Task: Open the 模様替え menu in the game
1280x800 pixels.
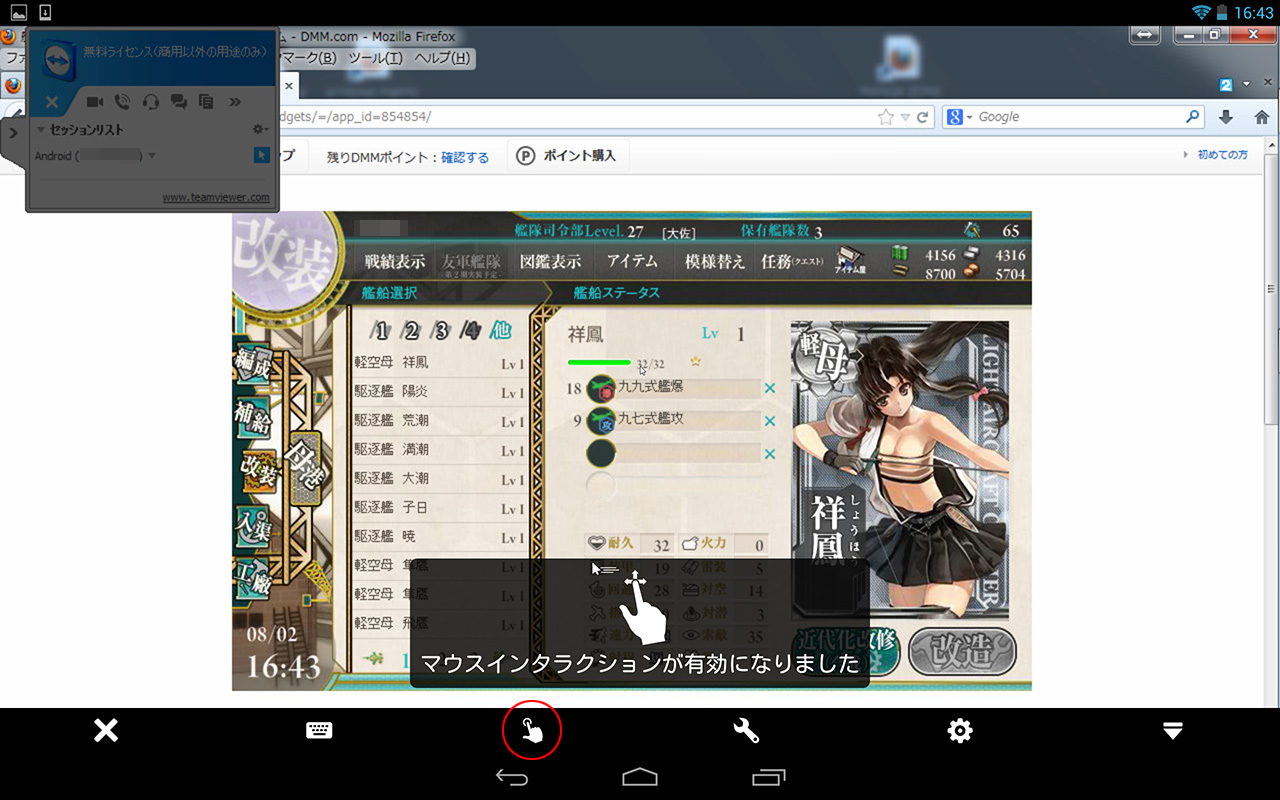Action: (x=715, y=262)
